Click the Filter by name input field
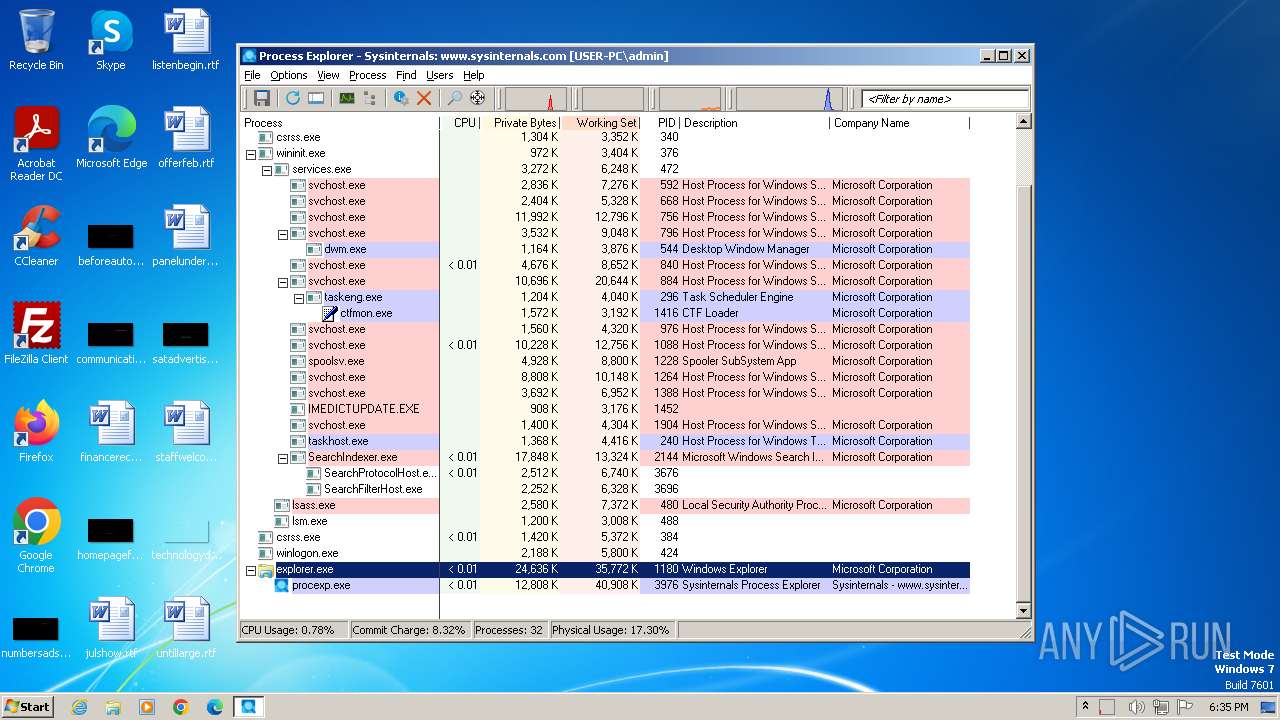This screenshot has width=1280, height=720. [945, 99]
